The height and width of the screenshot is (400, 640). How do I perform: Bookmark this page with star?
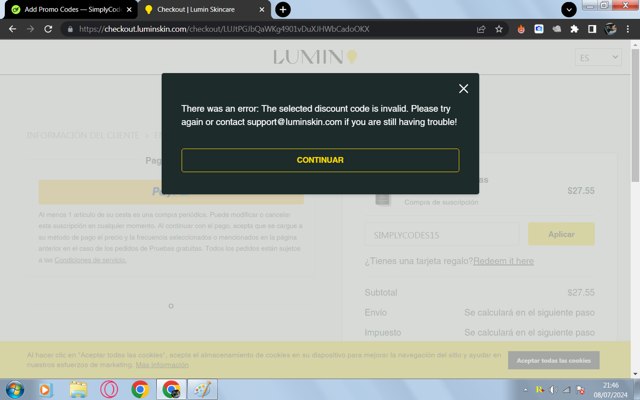(x=499, y=29)
